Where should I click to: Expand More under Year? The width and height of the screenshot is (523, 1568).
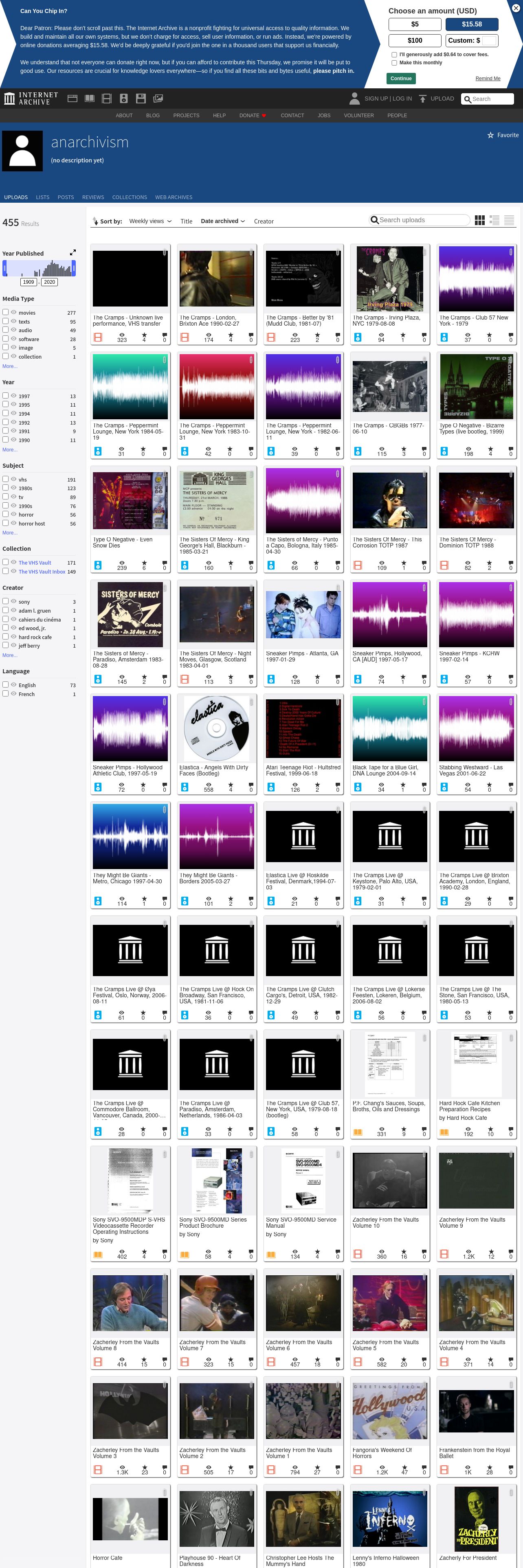pos(10,450)
